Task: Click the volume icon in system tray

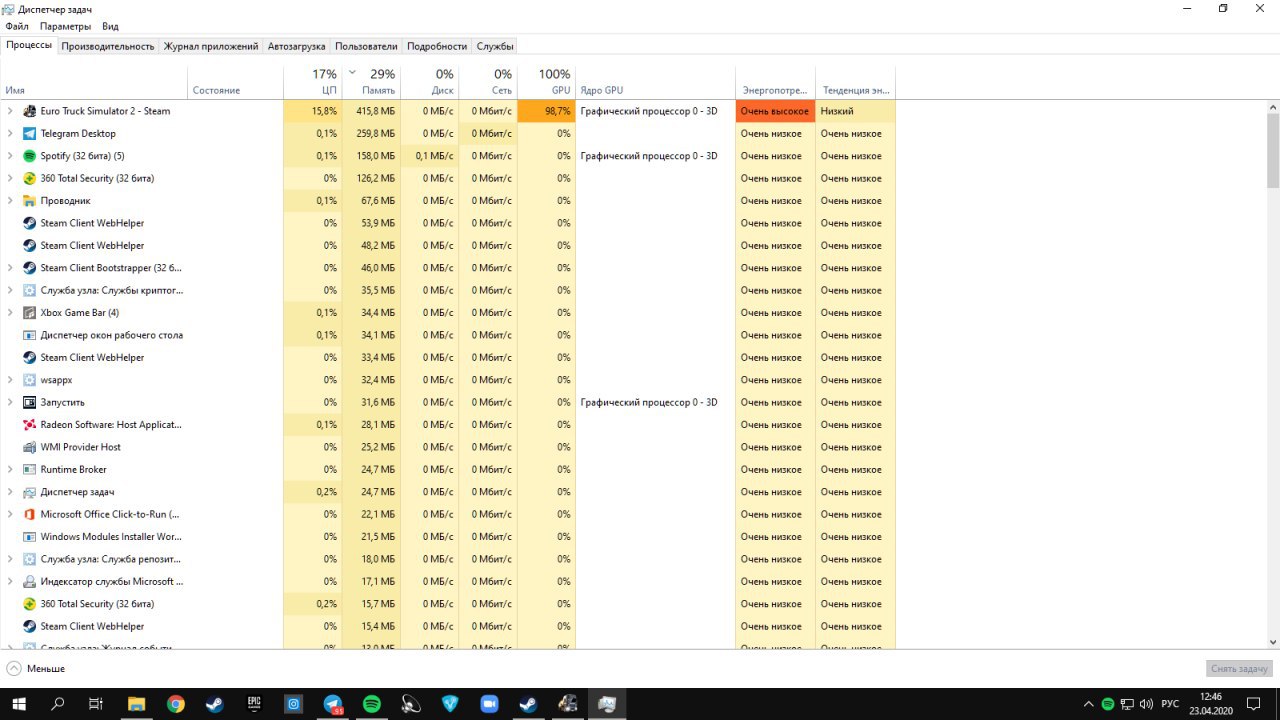Action: 1145,704
